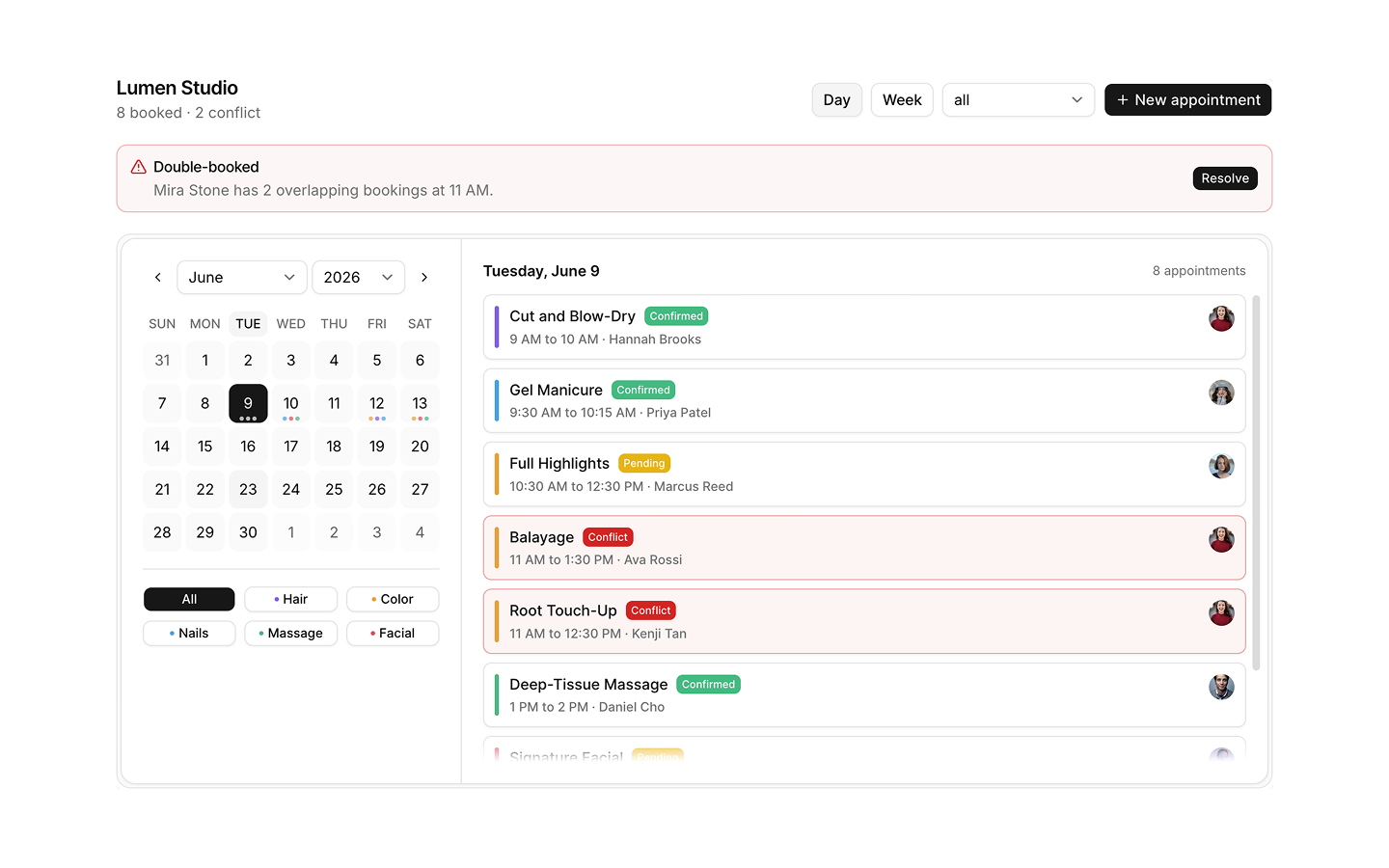
Task: Select the All services filter
Action: tap(189, 599)
